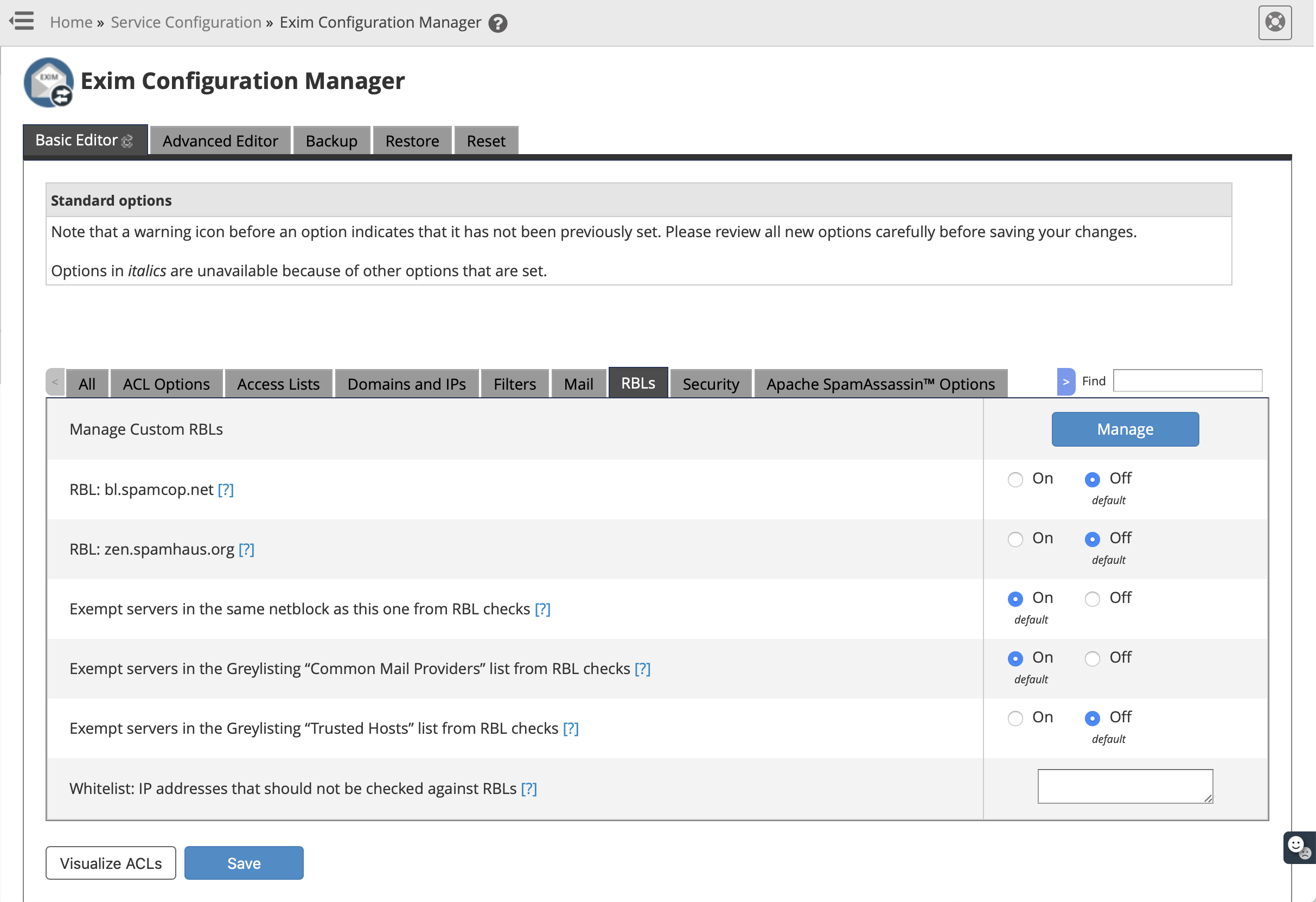Open the Advanced Editor tab

tap(220, 140)
